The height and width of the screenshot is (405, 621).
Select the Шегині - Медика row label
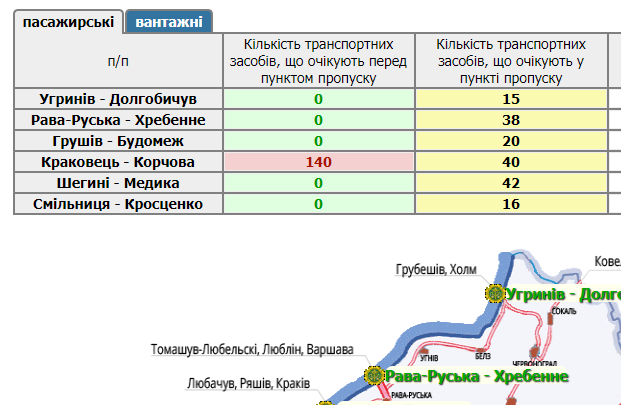pyautogui.click(x=118, y=182)
